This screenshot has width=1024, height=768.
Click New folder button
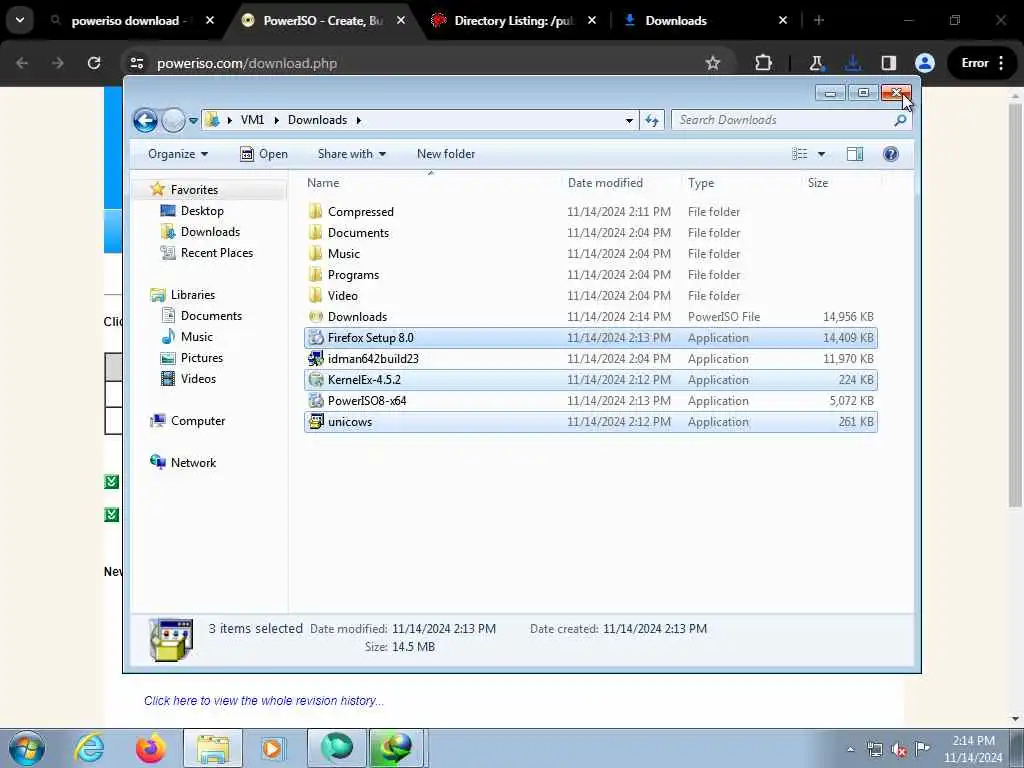pos(446,154)
